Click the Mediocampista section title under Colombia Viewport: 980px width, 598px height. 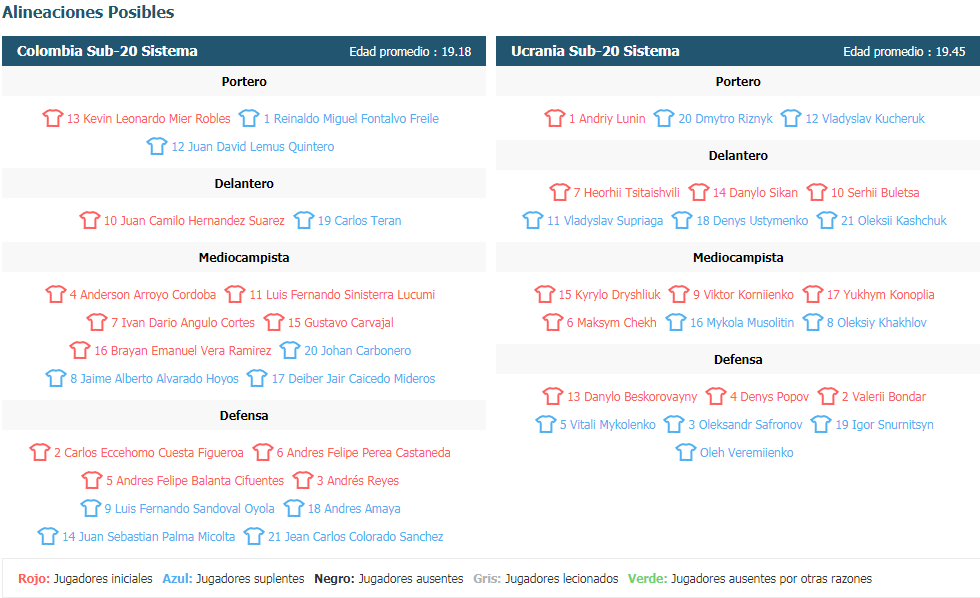click(244, 257)
